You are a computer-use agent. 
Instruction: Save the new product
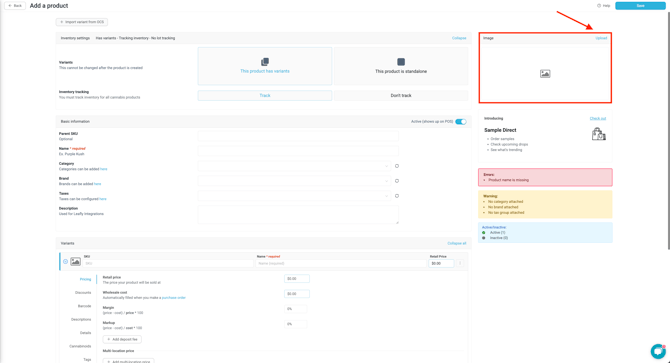[640, 6]
